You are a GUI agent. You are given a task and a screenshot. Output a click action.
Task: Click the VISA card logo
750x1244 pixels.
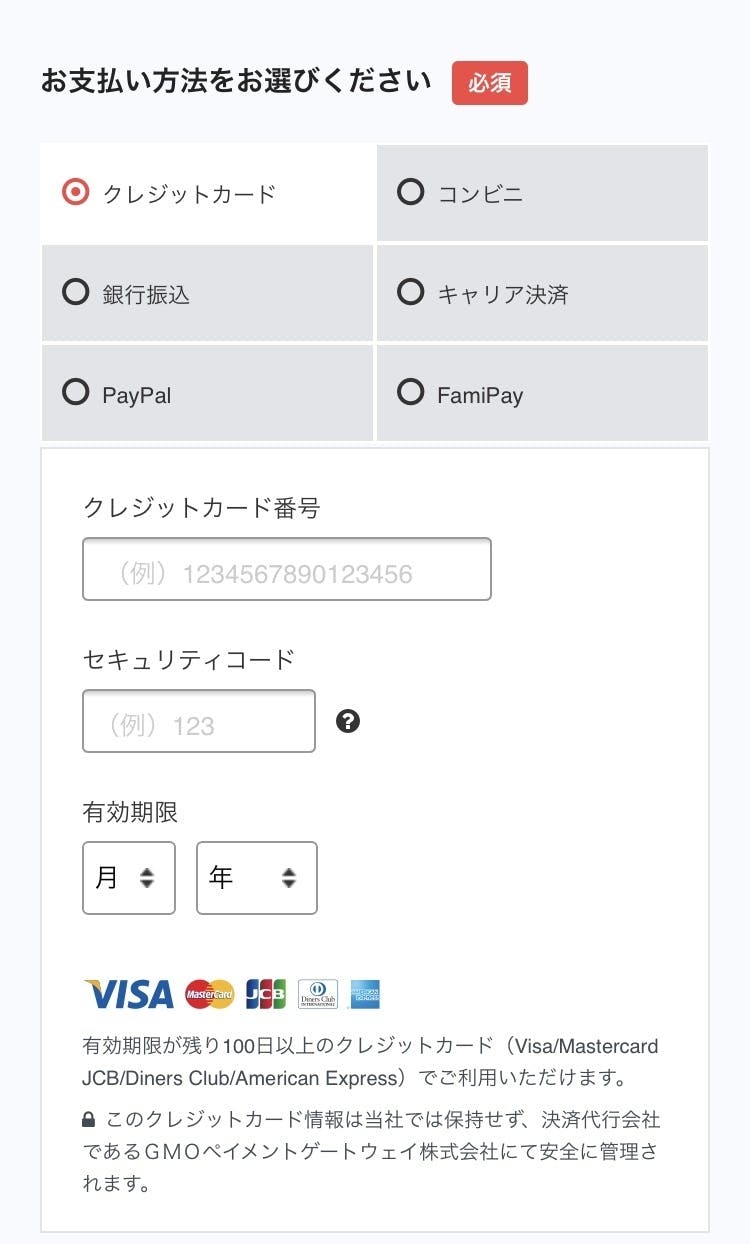(129, 994)
